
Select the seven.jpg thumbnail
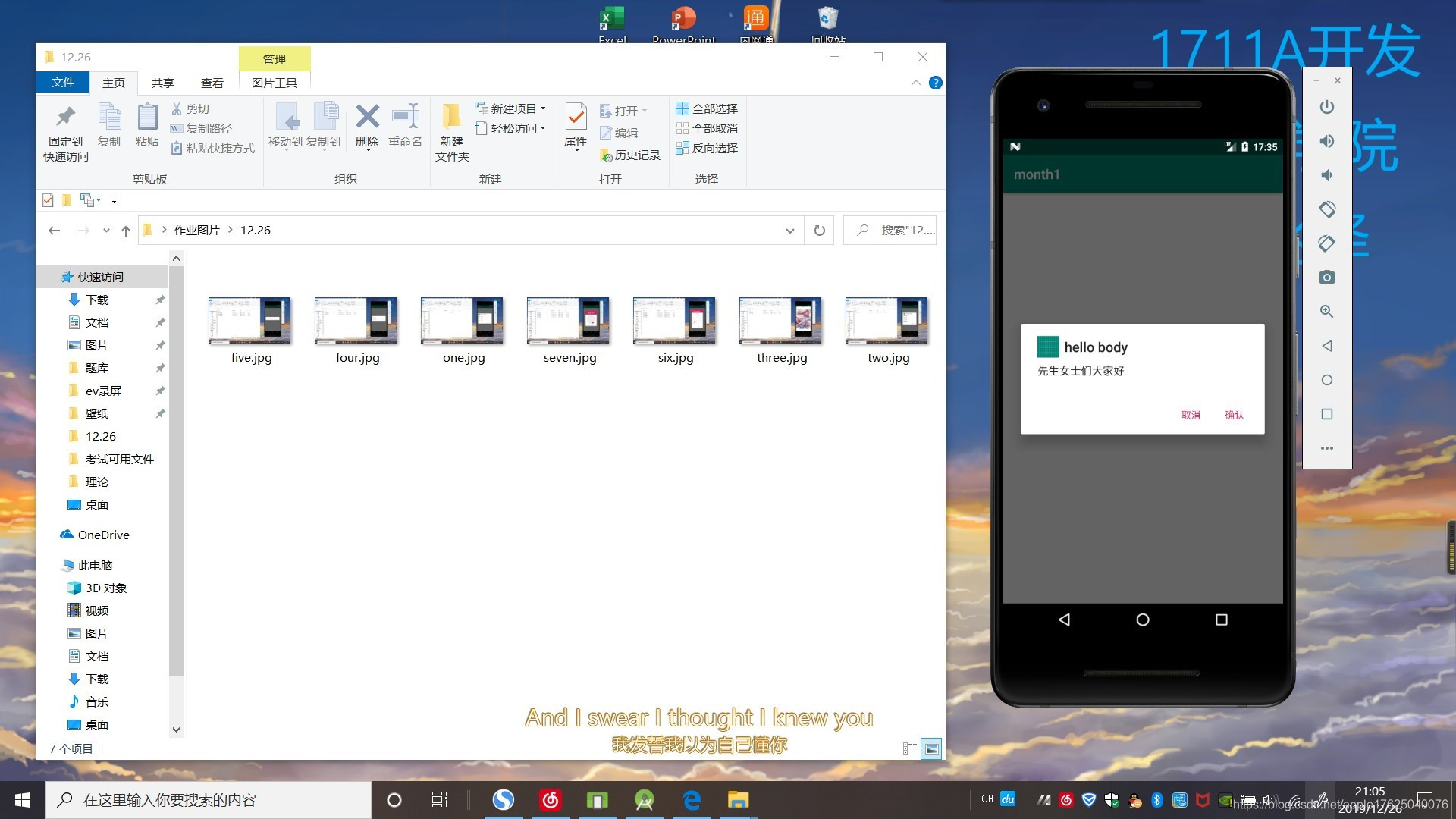(569, 322)
